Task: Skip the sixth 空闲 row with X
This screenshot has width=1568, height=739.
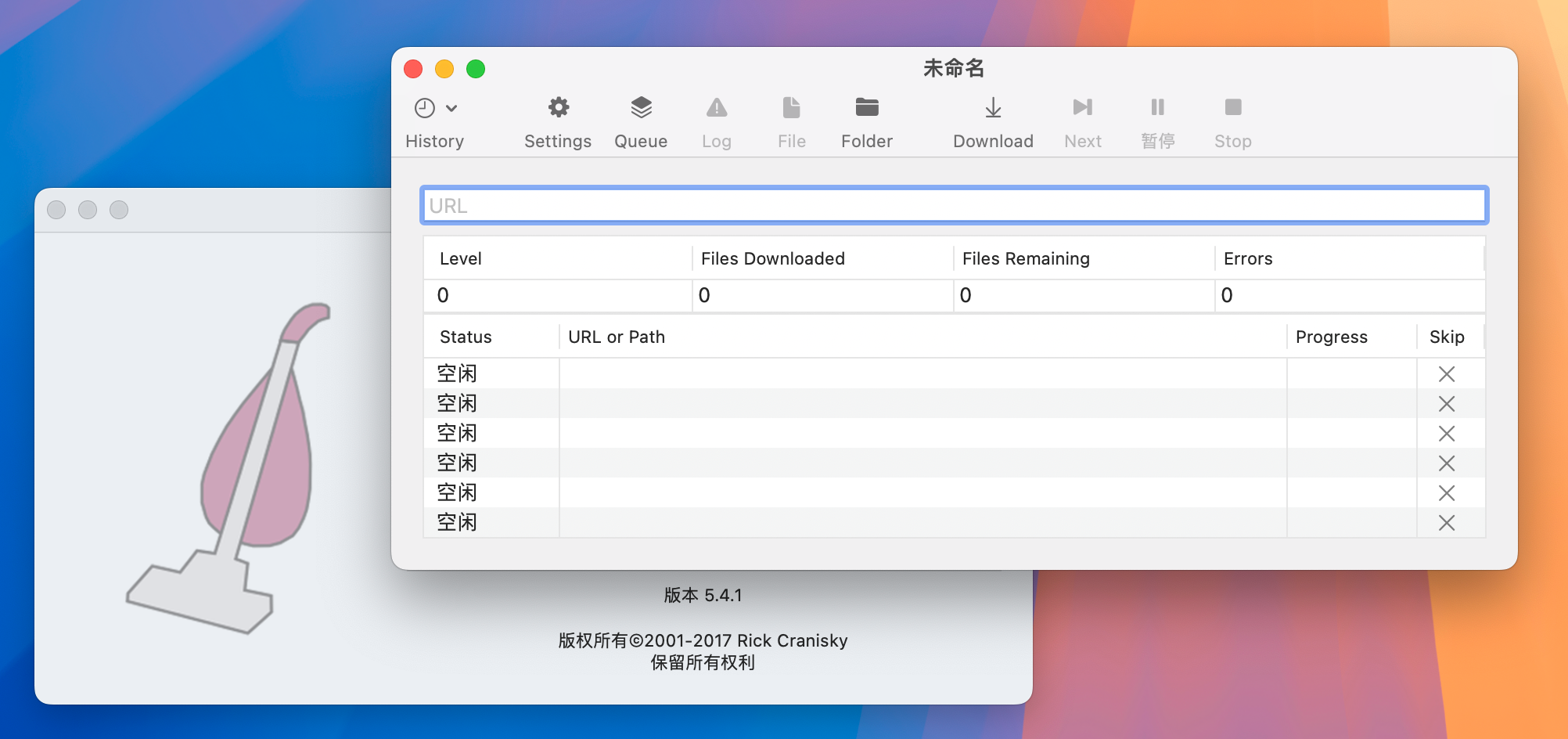Action: click(1447, 523)
